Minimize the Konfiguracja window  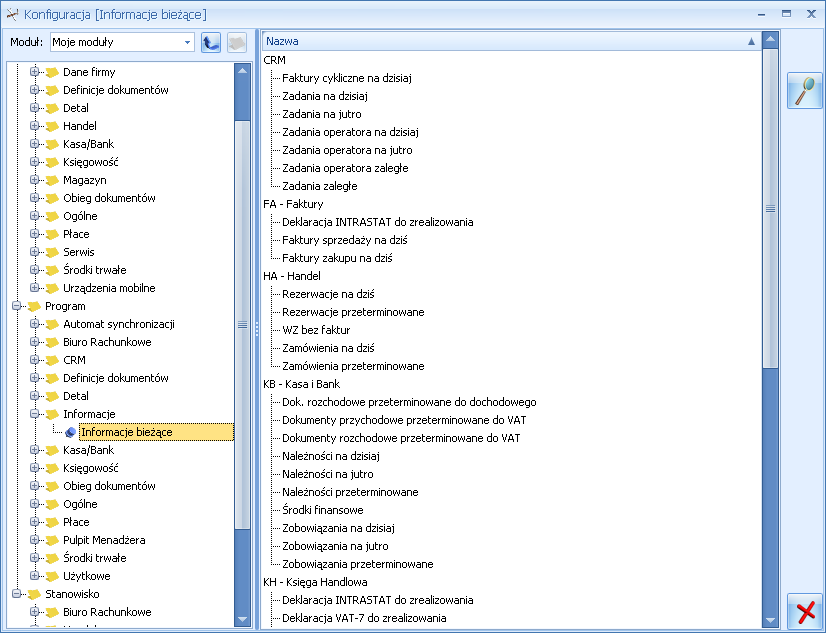pyautogui.click(x=761, y=15)
